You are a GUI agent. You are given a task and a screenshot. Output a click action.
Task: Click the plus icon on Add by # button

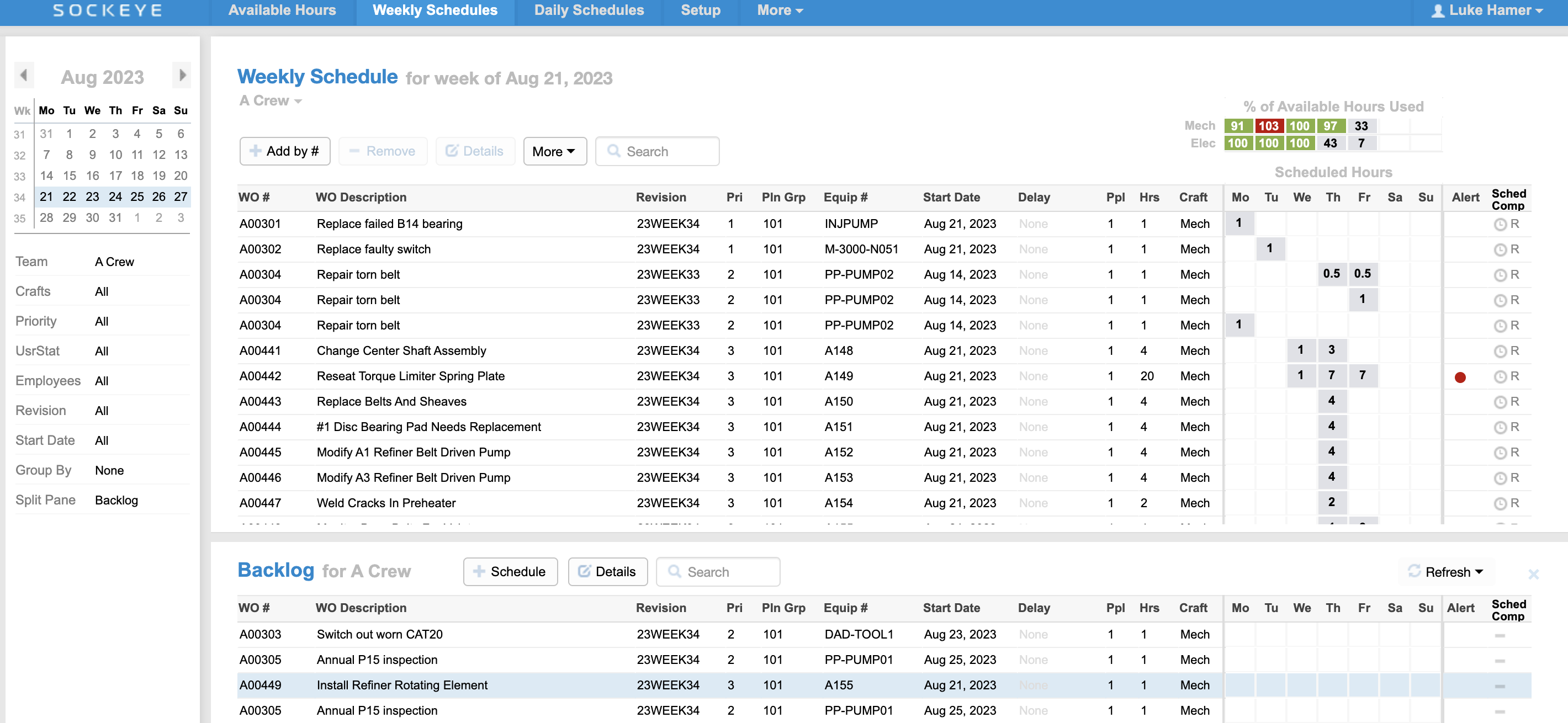pyautogui.click(x=256, y=151)
